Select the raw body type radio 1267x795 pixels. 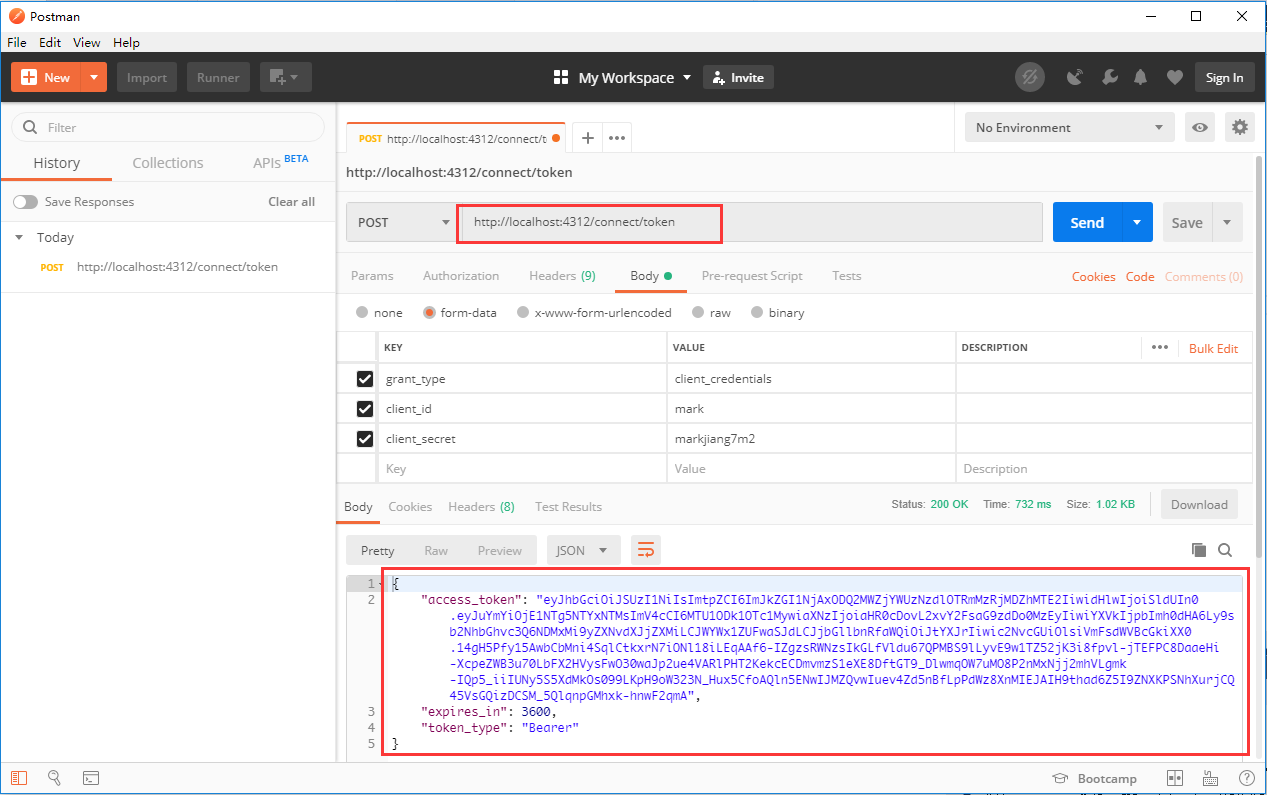click(x=698, y=312)
